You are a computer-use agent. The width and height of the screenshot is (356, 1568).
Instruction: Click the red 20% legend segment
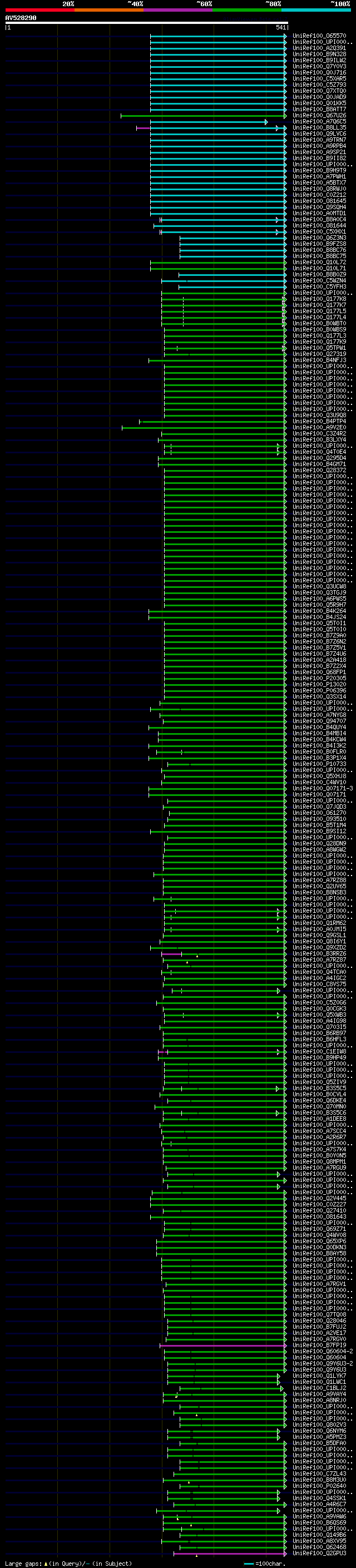39,10
